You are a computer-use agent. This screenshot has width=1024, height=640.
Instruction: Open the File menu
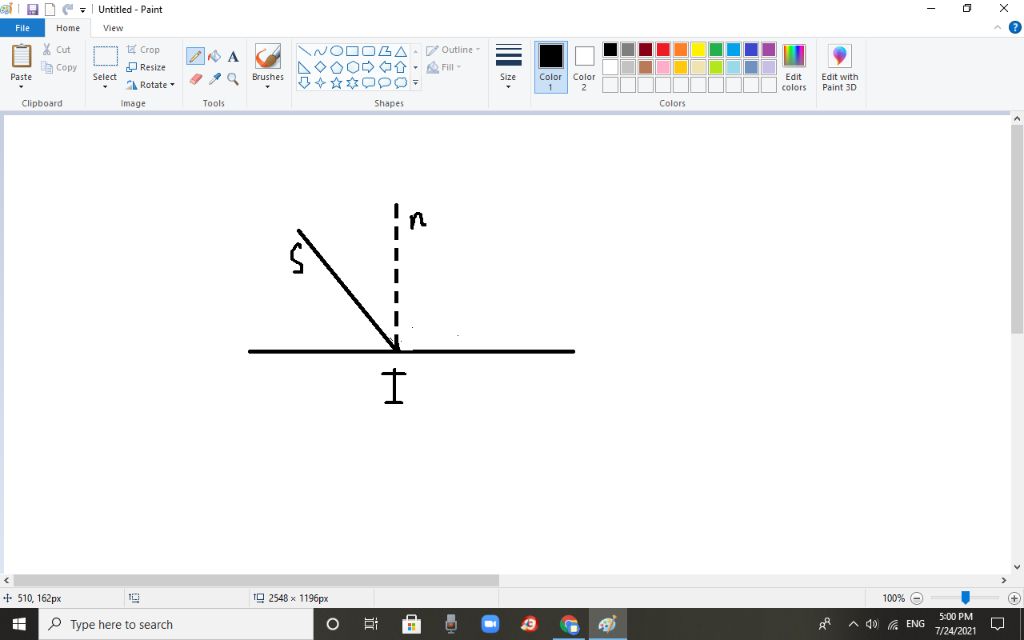22,28
